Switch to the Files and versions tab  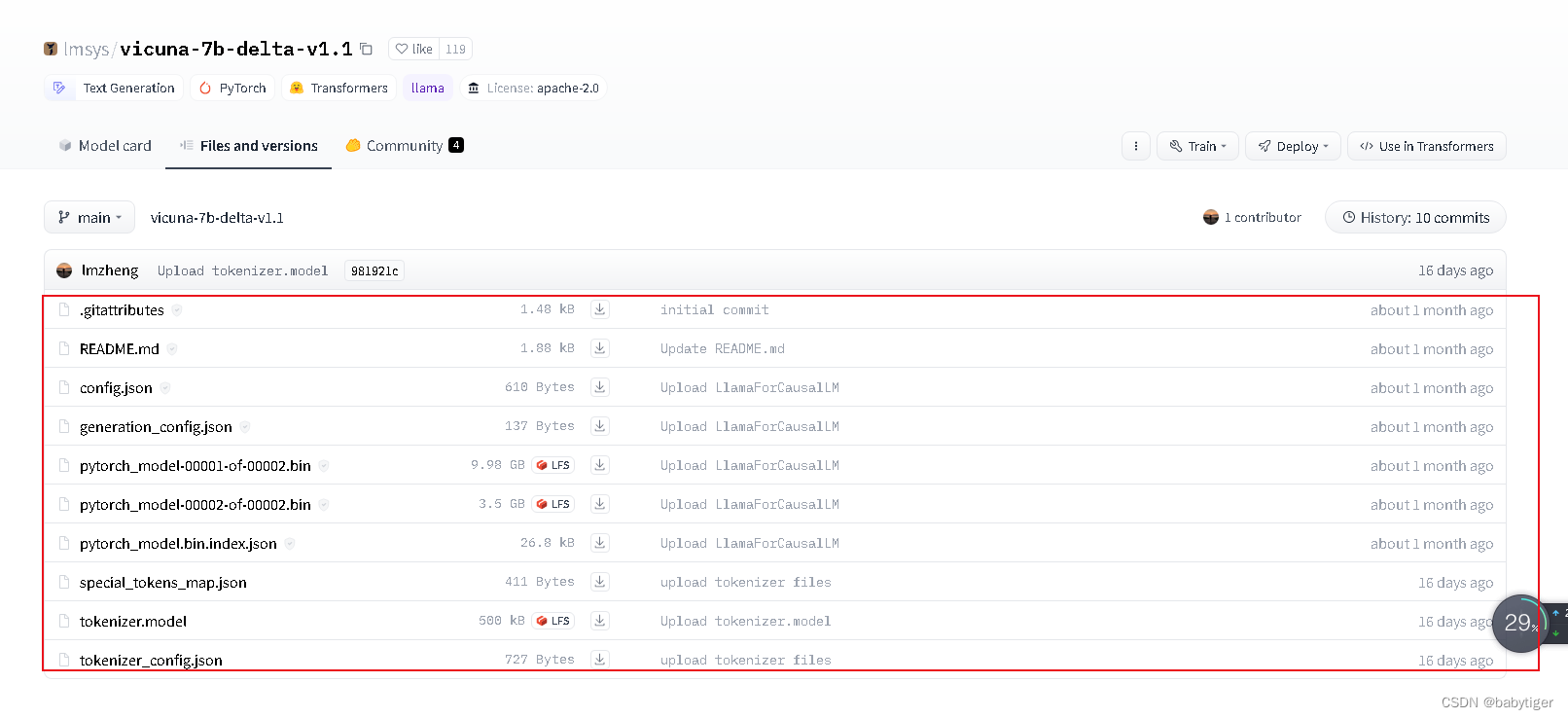click(x=249, y=146)
